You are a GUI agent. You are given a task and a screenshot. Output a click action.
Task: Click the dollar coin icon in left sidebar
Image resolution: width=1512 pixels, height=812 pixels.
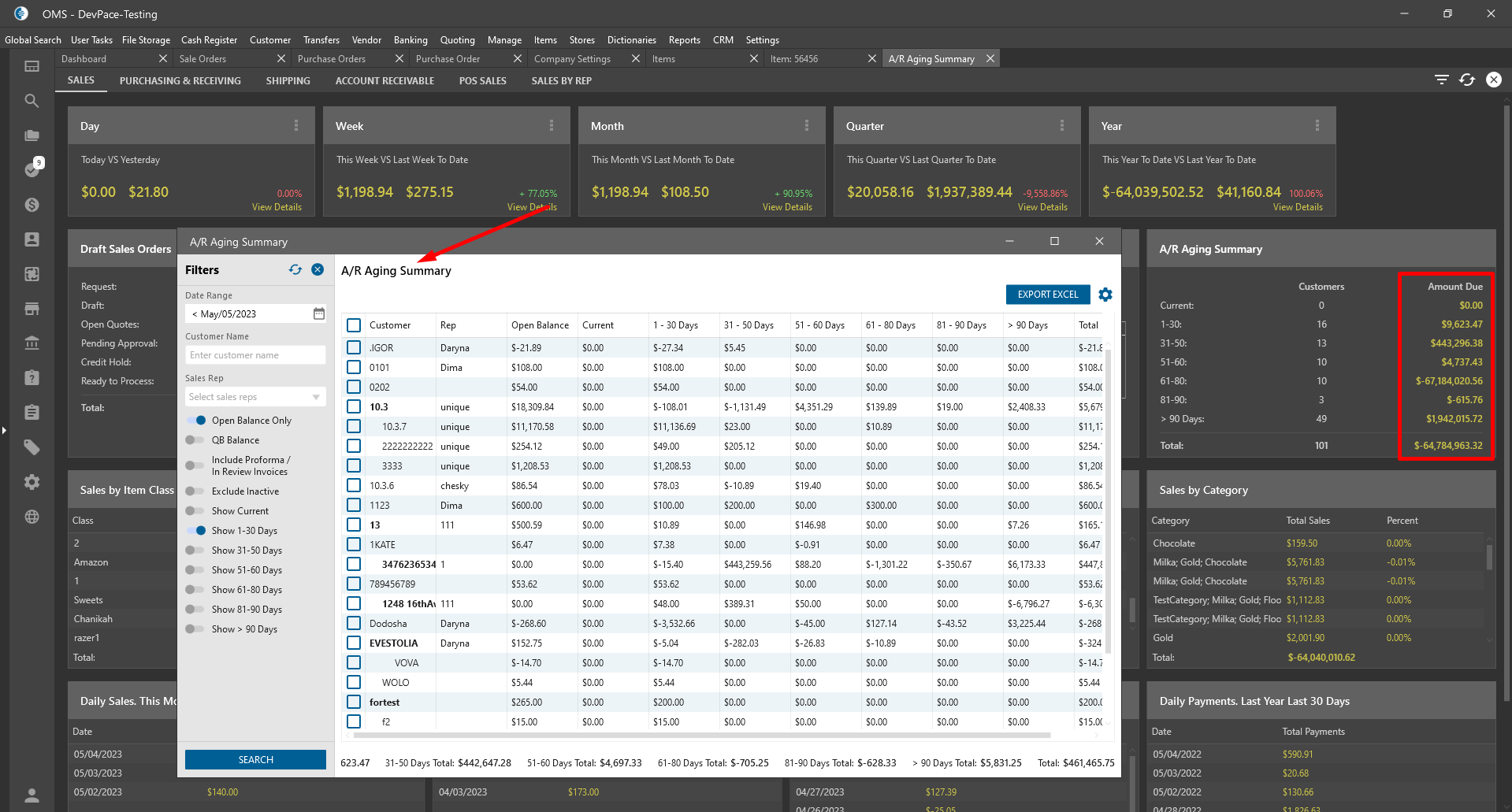pos(32,205)
